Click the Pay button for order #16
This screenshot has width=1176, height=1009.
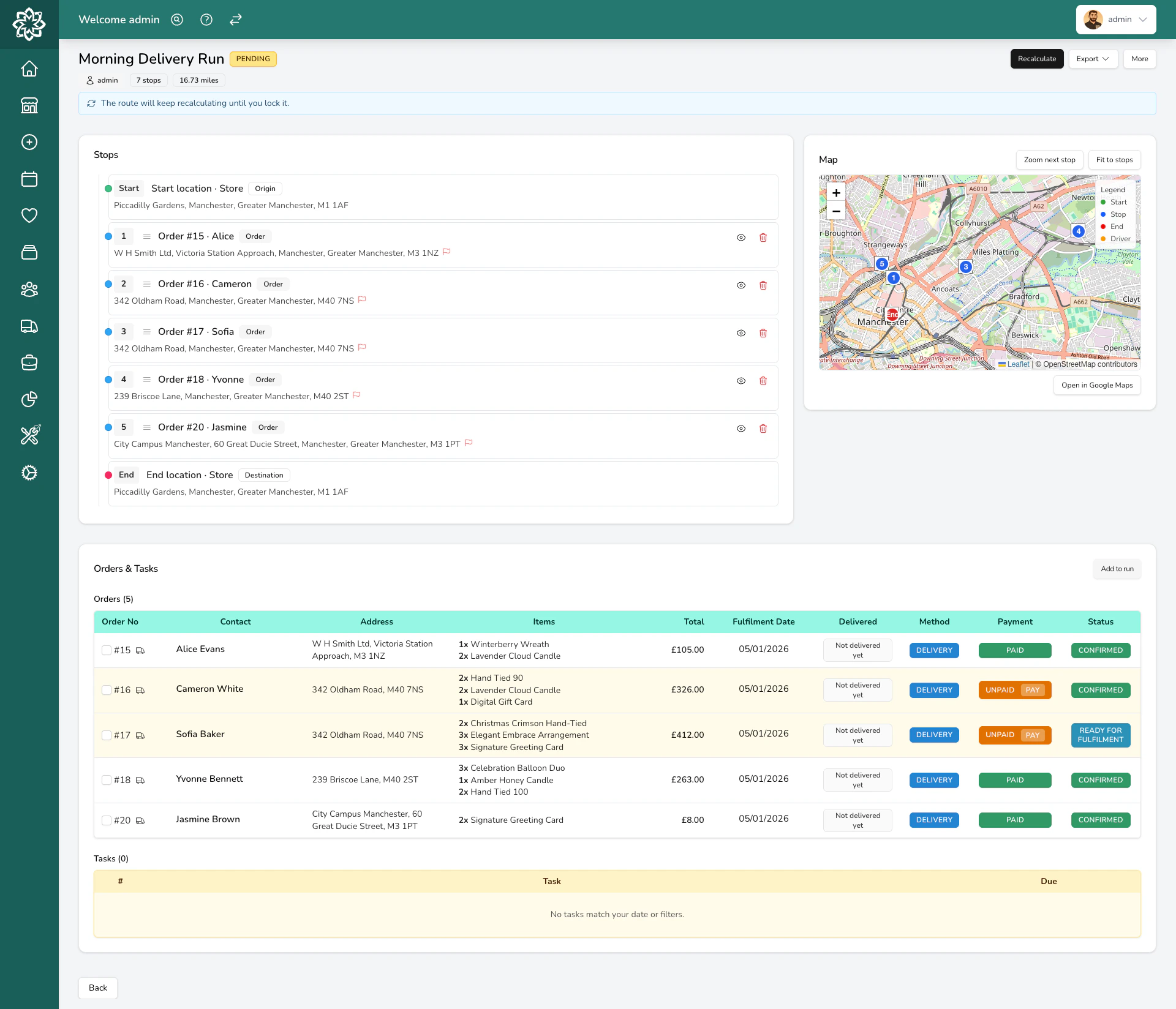click(1033, 690)
